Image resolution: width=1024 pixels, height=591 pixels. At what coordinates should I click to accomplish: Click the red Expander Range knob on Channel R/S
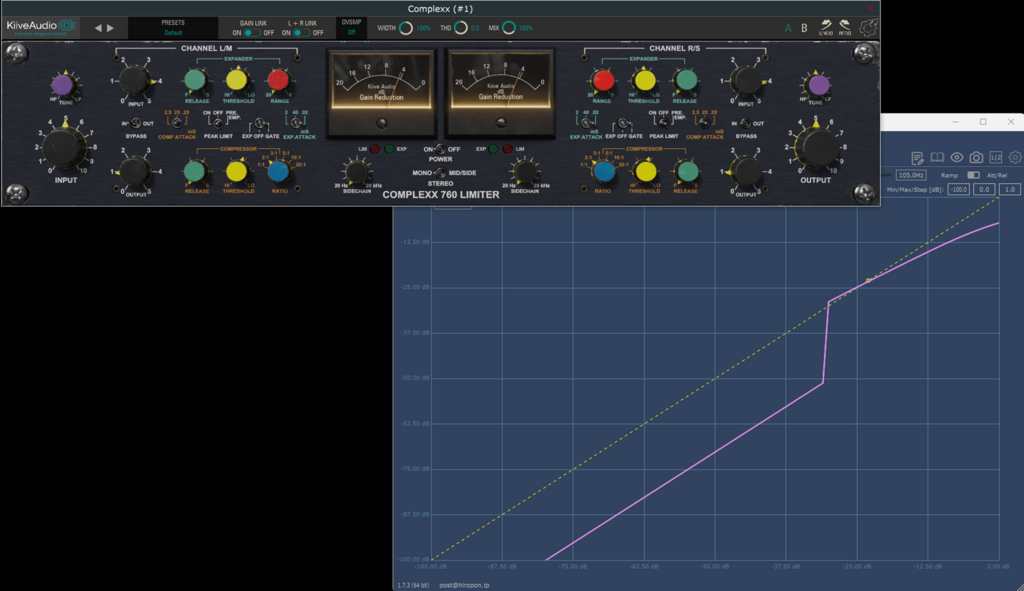[x=603, y=80]
